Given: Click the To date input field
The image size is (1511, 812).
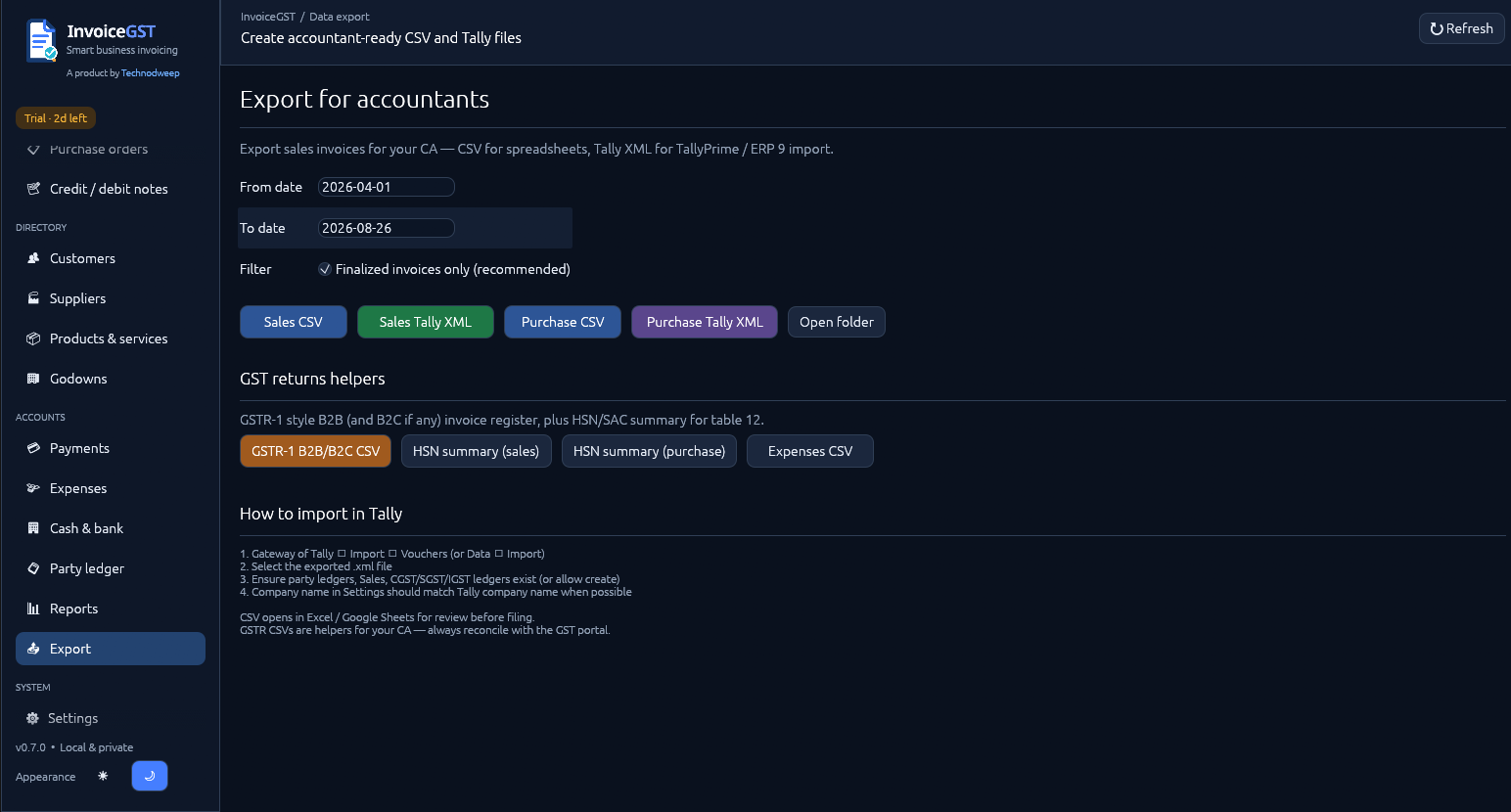Looking at the screenshot, I should point(387,228).
